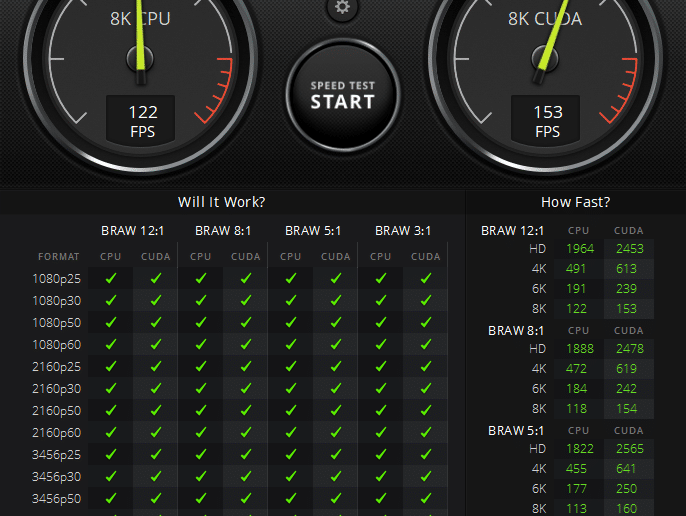Click BRAW 12:1 HD CPU value 1964
686x516 pixels.
click(580, 249)
